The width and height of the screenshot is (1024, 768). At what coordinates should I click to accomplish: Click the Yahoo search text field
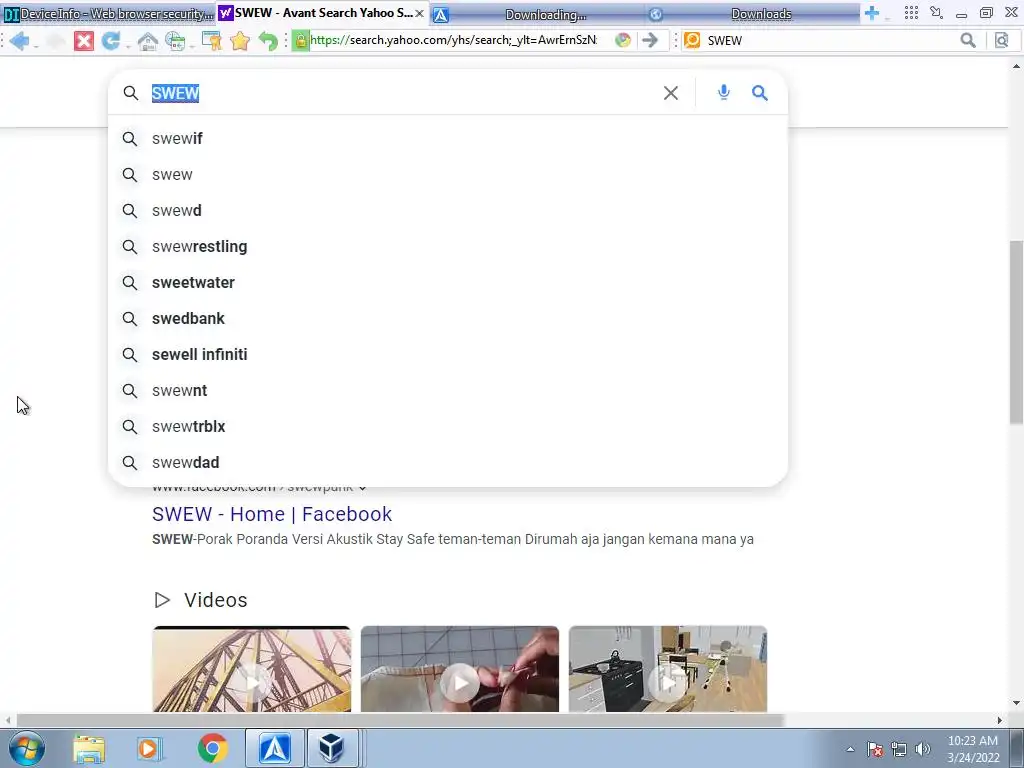pyautogui.click(x=402, y=93)
